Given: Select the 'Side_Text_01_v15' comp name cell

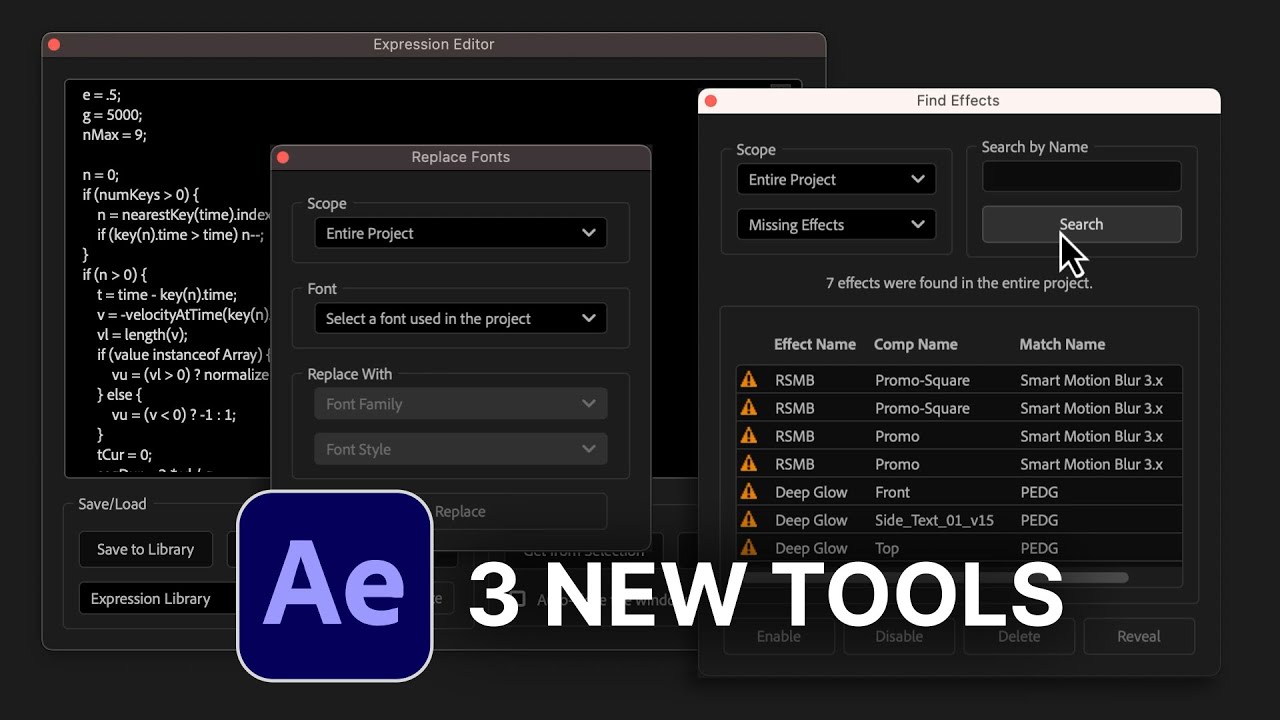Looking at the screenshot, I should point(934,520).
